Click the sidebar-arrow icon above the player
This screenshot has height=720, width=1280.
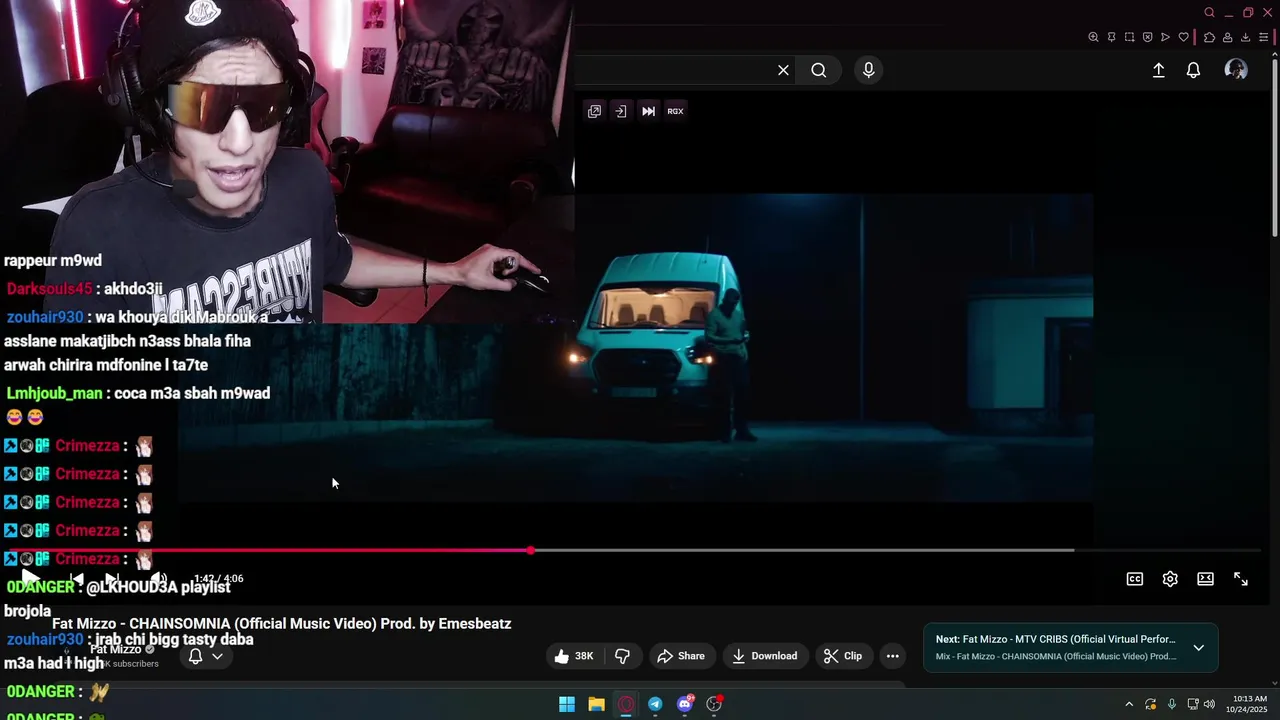click(x=621, y=111)
